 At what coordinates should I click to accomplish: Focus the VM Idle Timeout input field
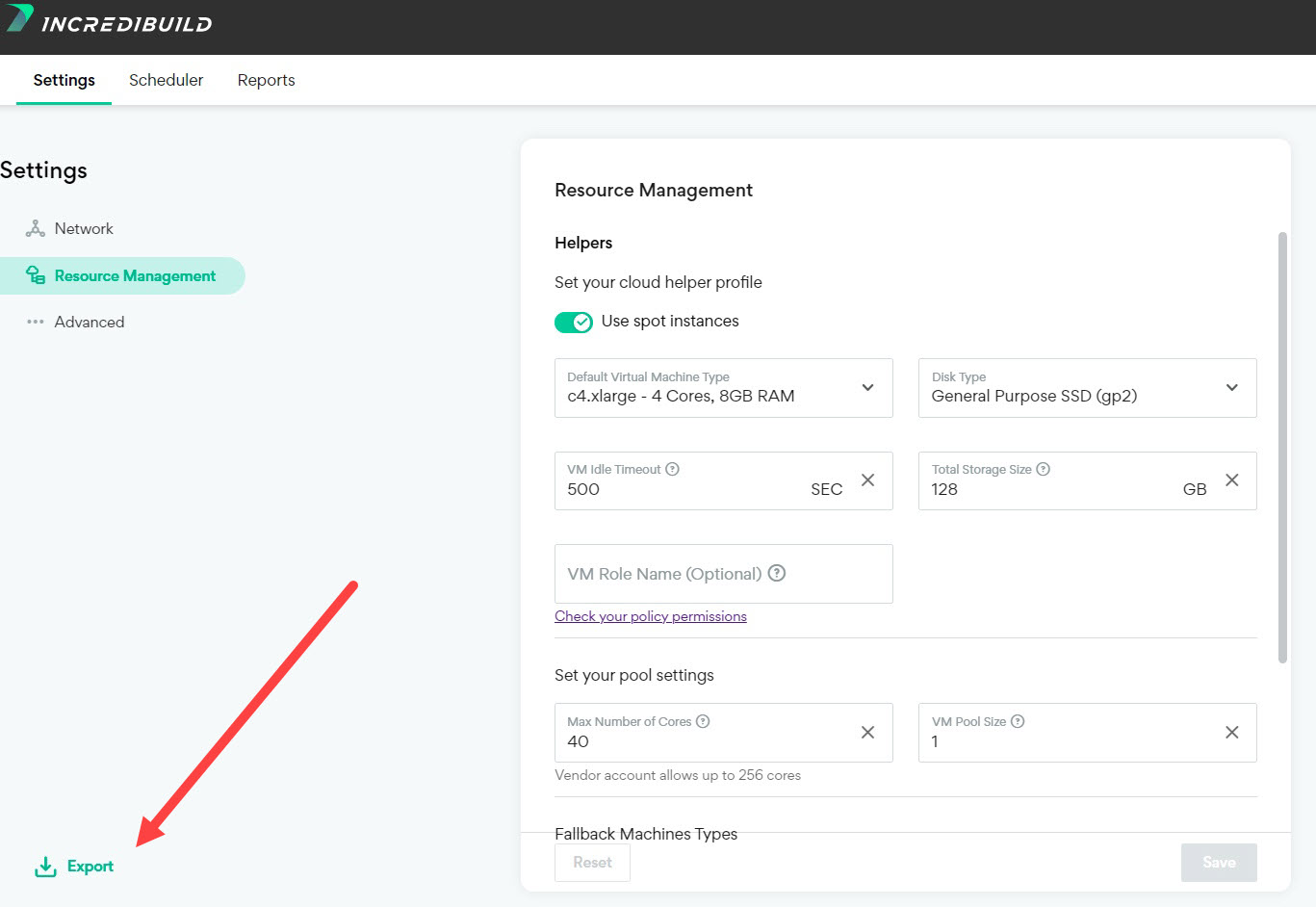tap(724, 480)
